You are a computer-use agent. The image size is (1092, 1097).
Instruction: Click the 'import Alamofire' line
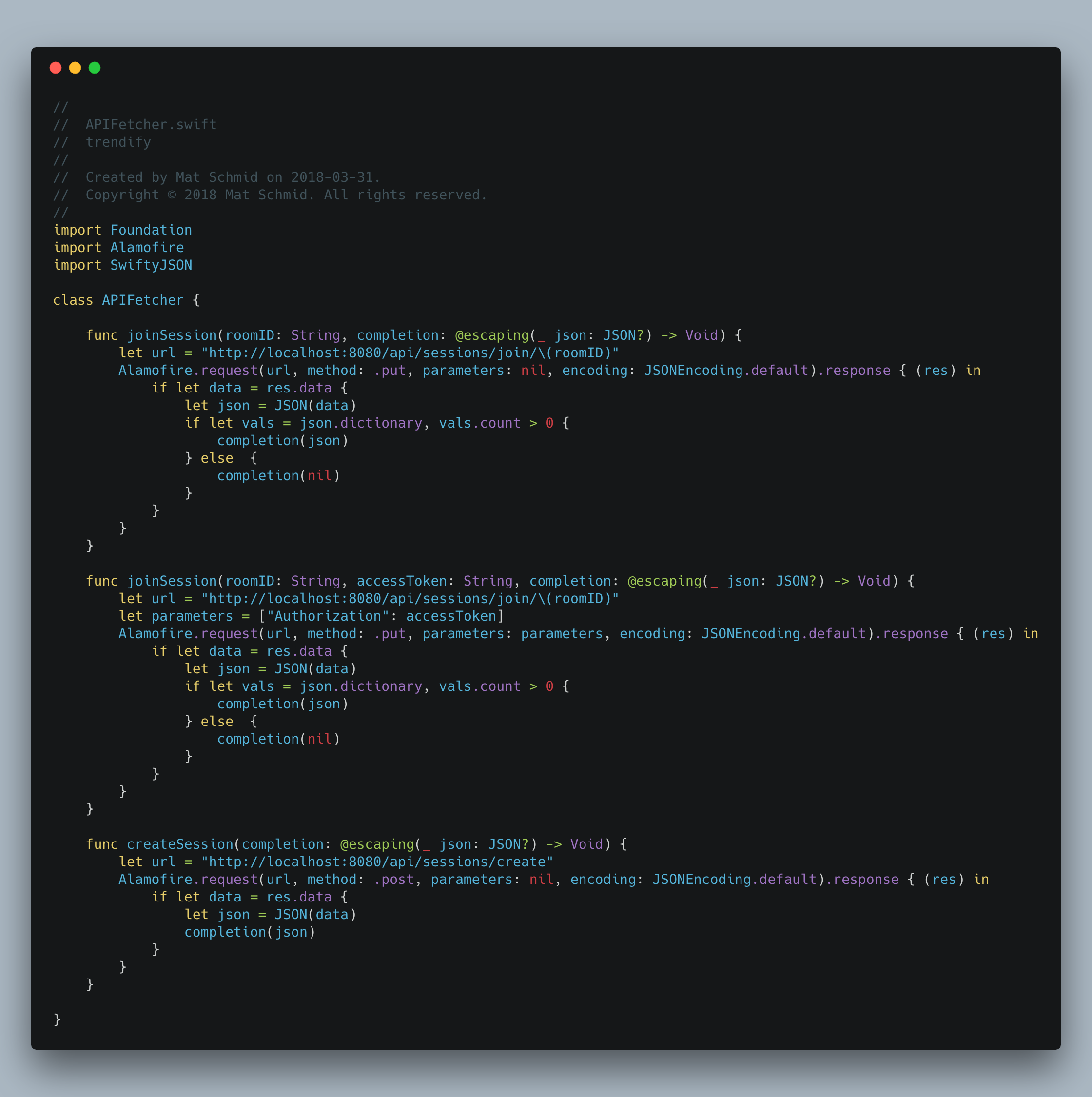click(x=118, y=248)
